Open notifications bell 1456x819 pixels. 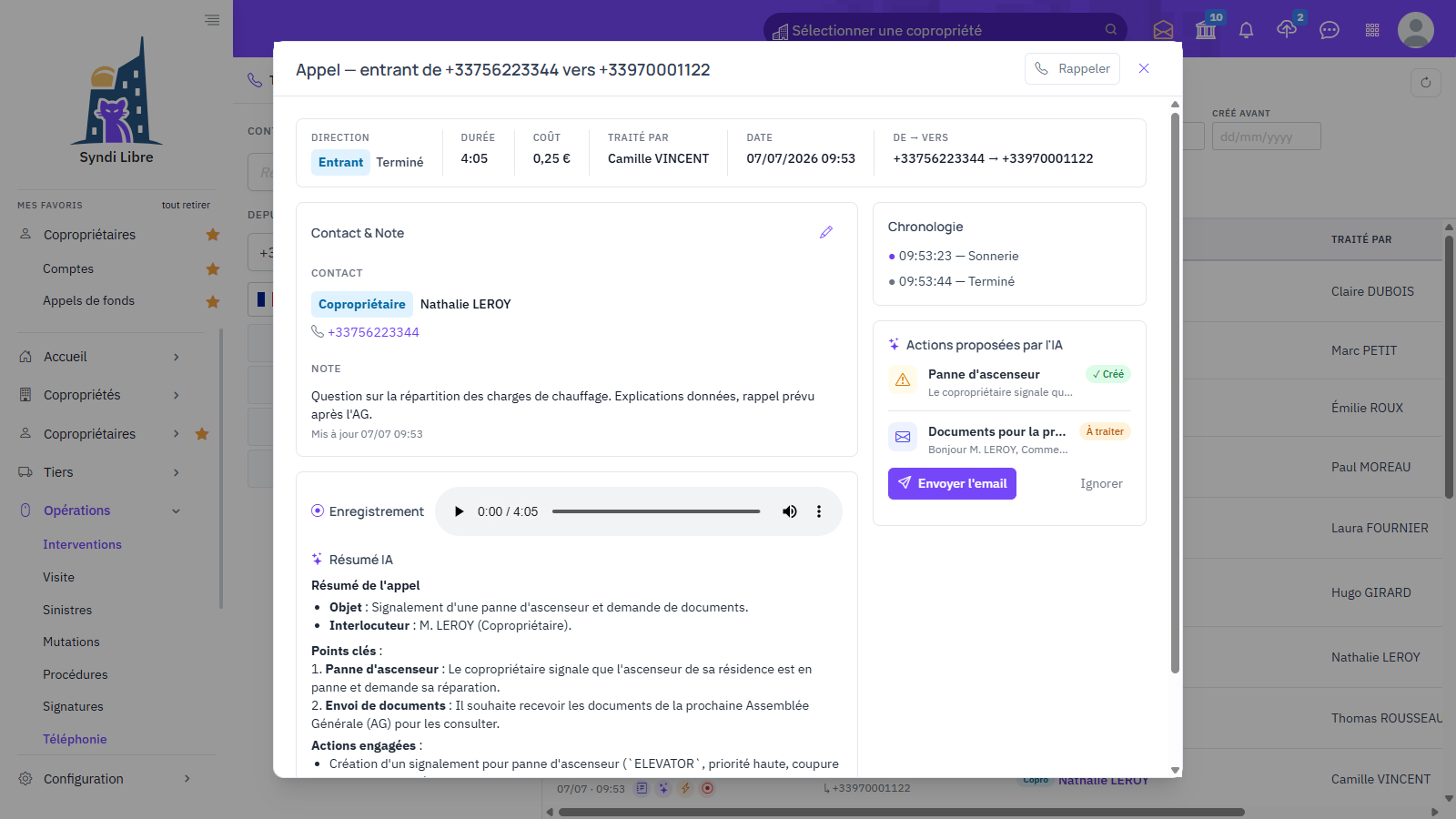tap(1247, 30)
